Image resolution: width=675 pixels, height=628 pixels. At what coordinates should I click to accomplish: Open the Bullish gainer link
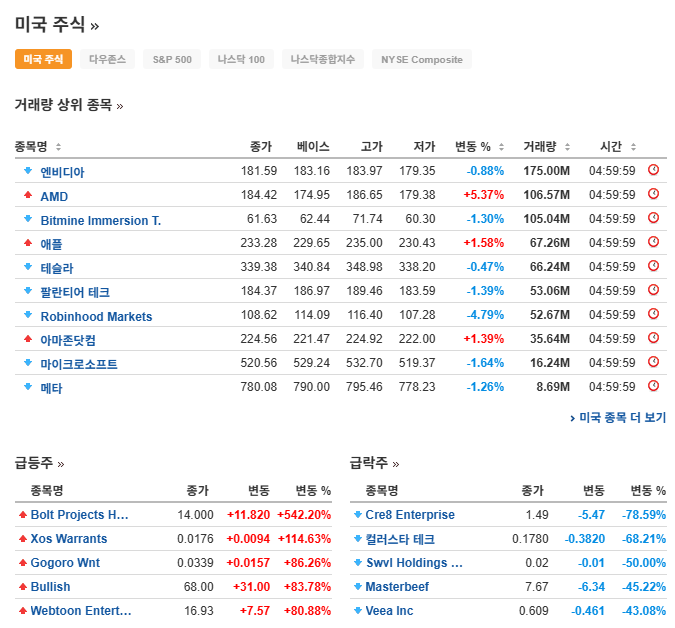pyautogui.click(x=50, y=587)
